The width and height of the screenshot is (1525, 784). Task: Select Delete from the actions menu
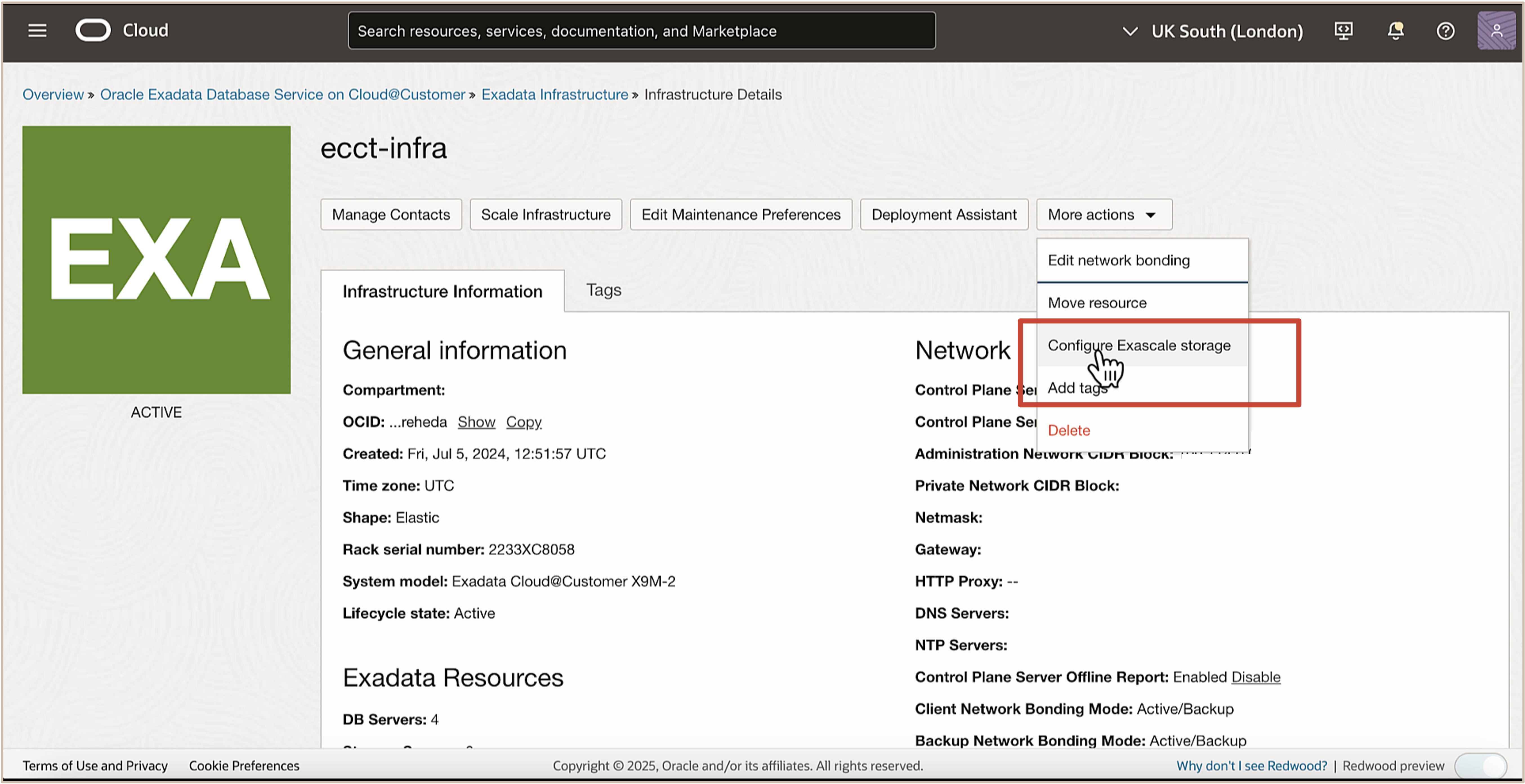click(1069, 430)
